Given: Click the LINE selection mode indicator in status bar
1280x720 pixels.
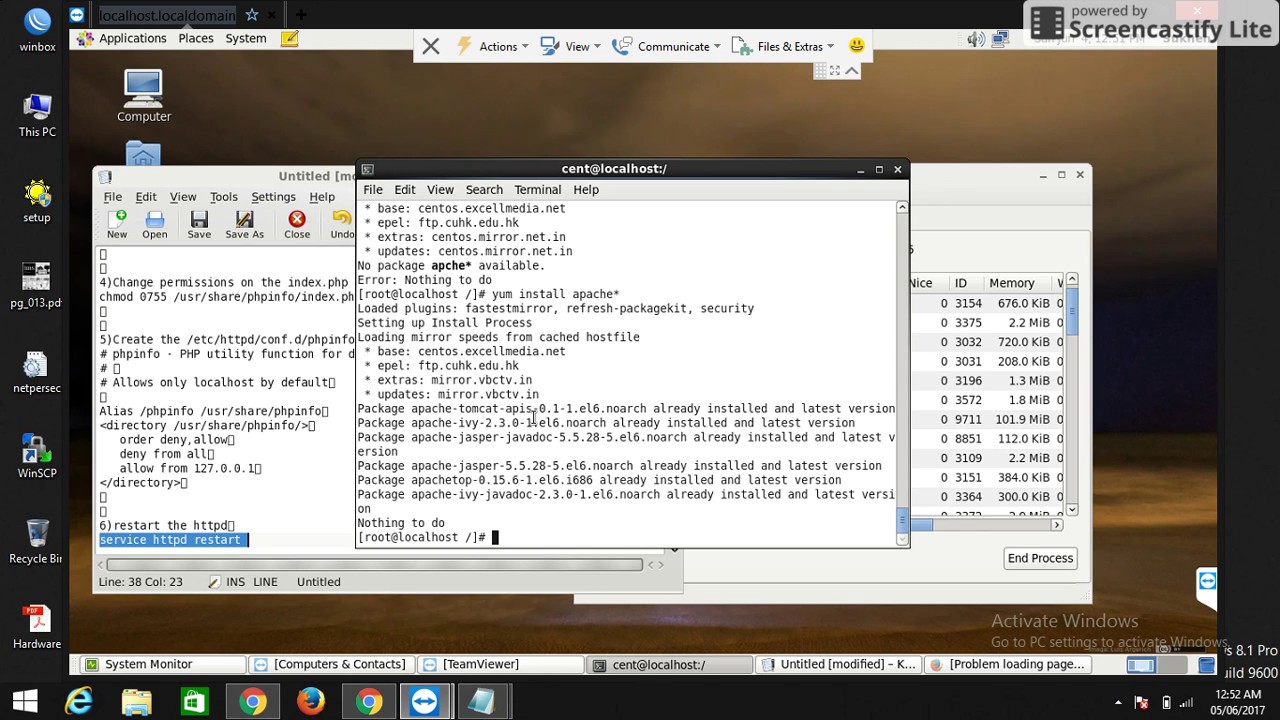Looking at the screenshot, I should coord(265,582).
